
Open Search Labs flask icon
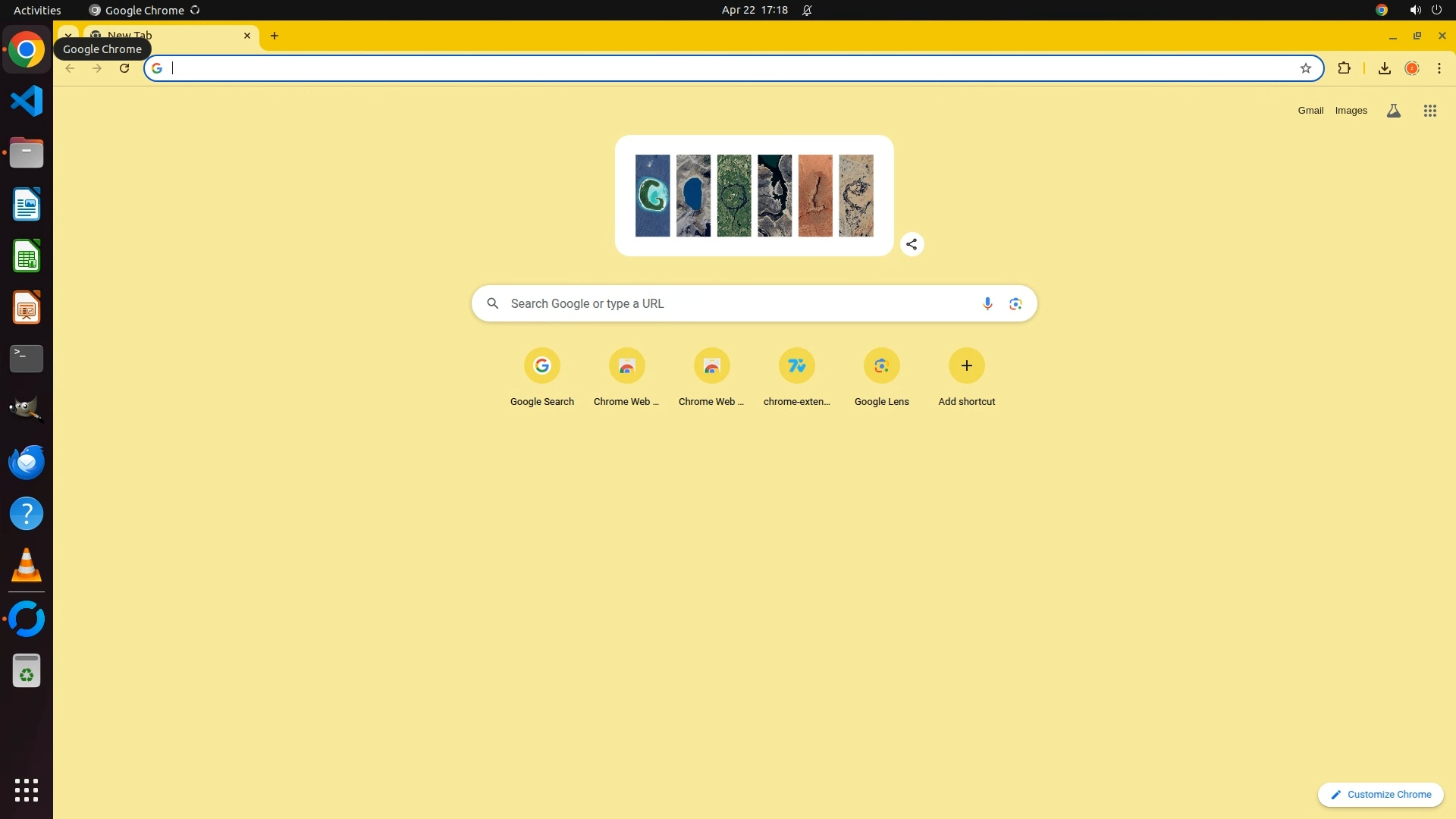(1393, 111)
